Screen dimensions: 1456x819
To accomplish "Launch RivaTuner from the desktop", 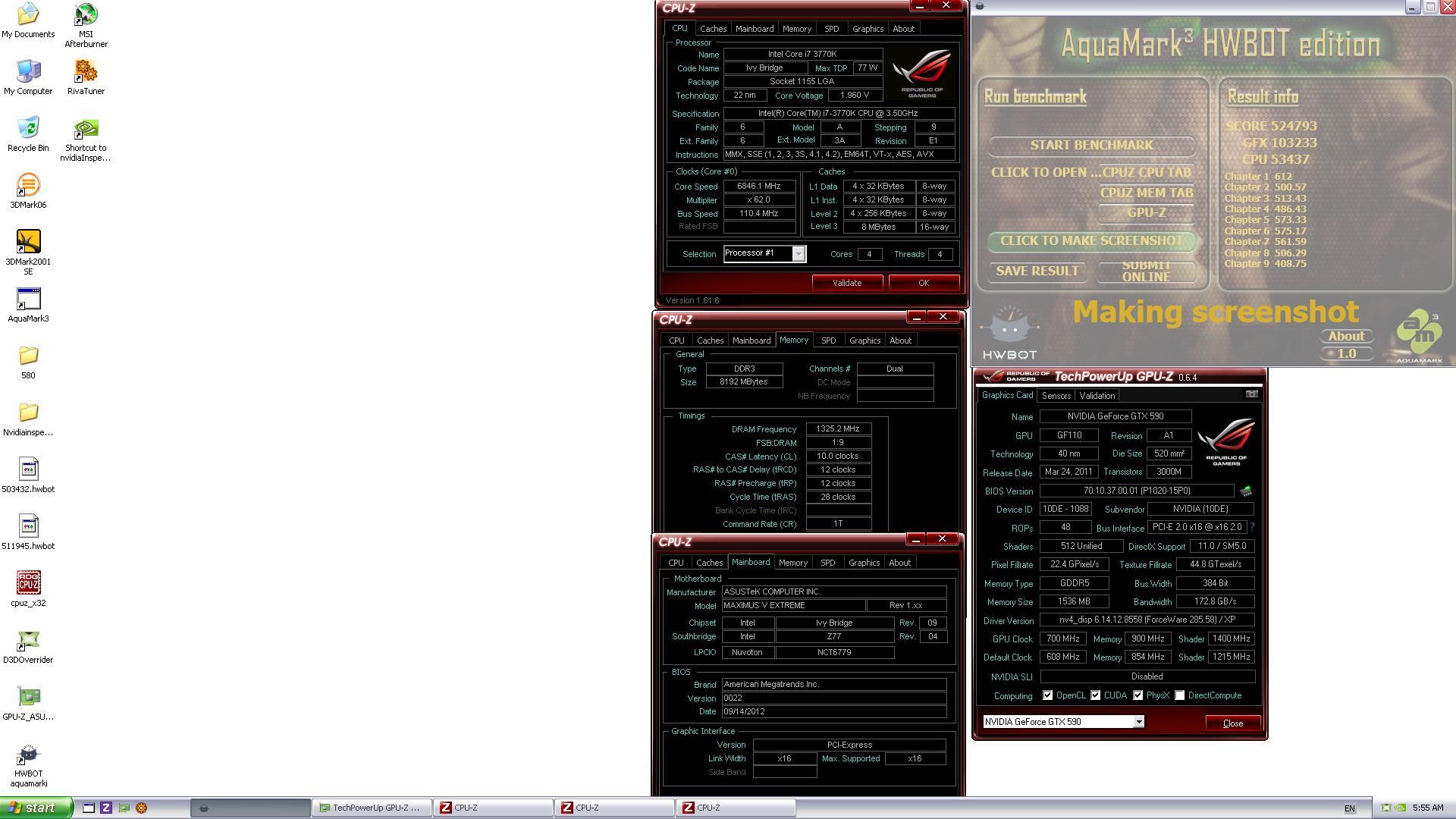I will (x=86, y=77).
